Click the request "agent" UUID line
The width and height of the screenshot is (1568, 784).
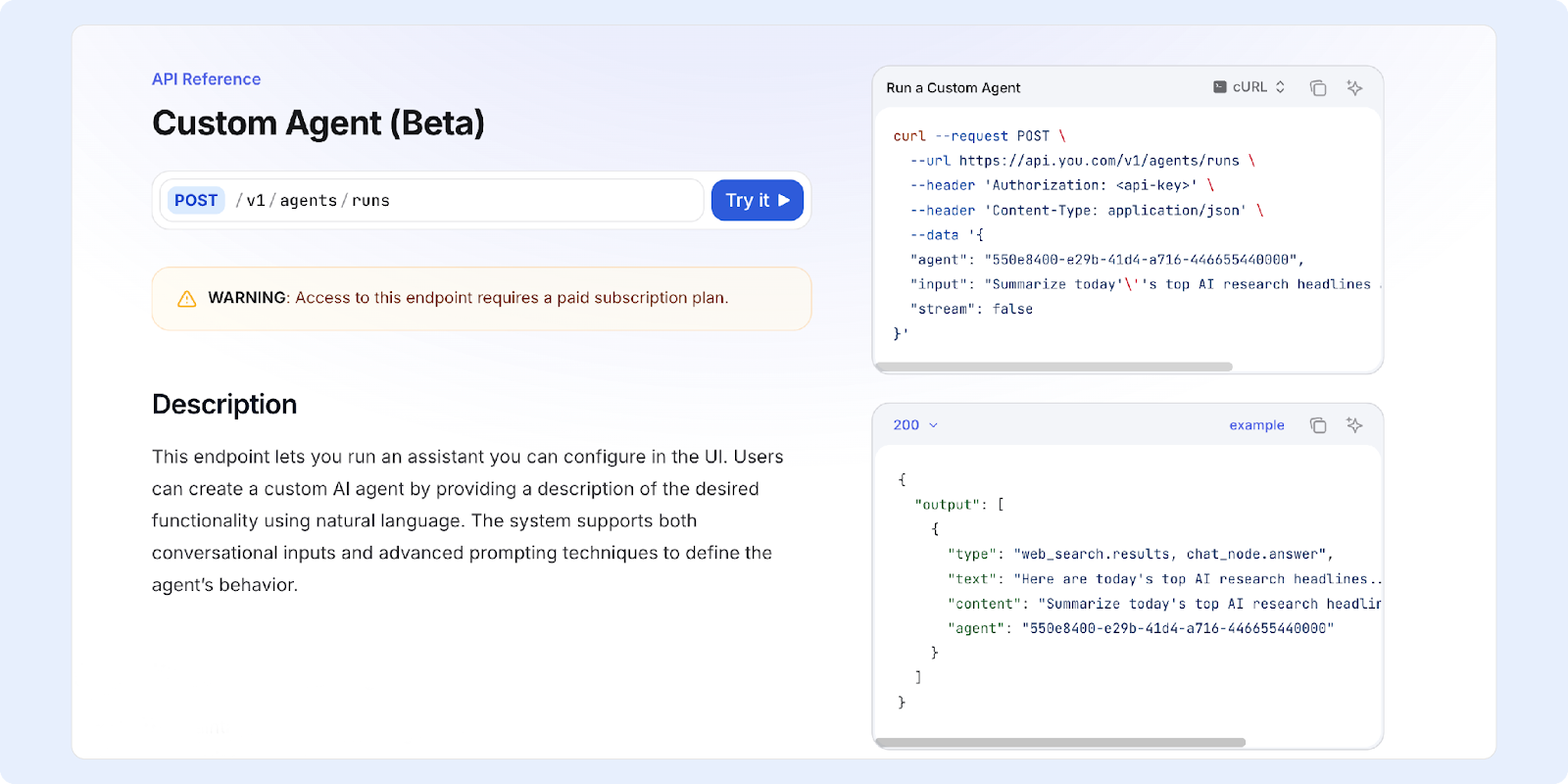point(1107,260)
